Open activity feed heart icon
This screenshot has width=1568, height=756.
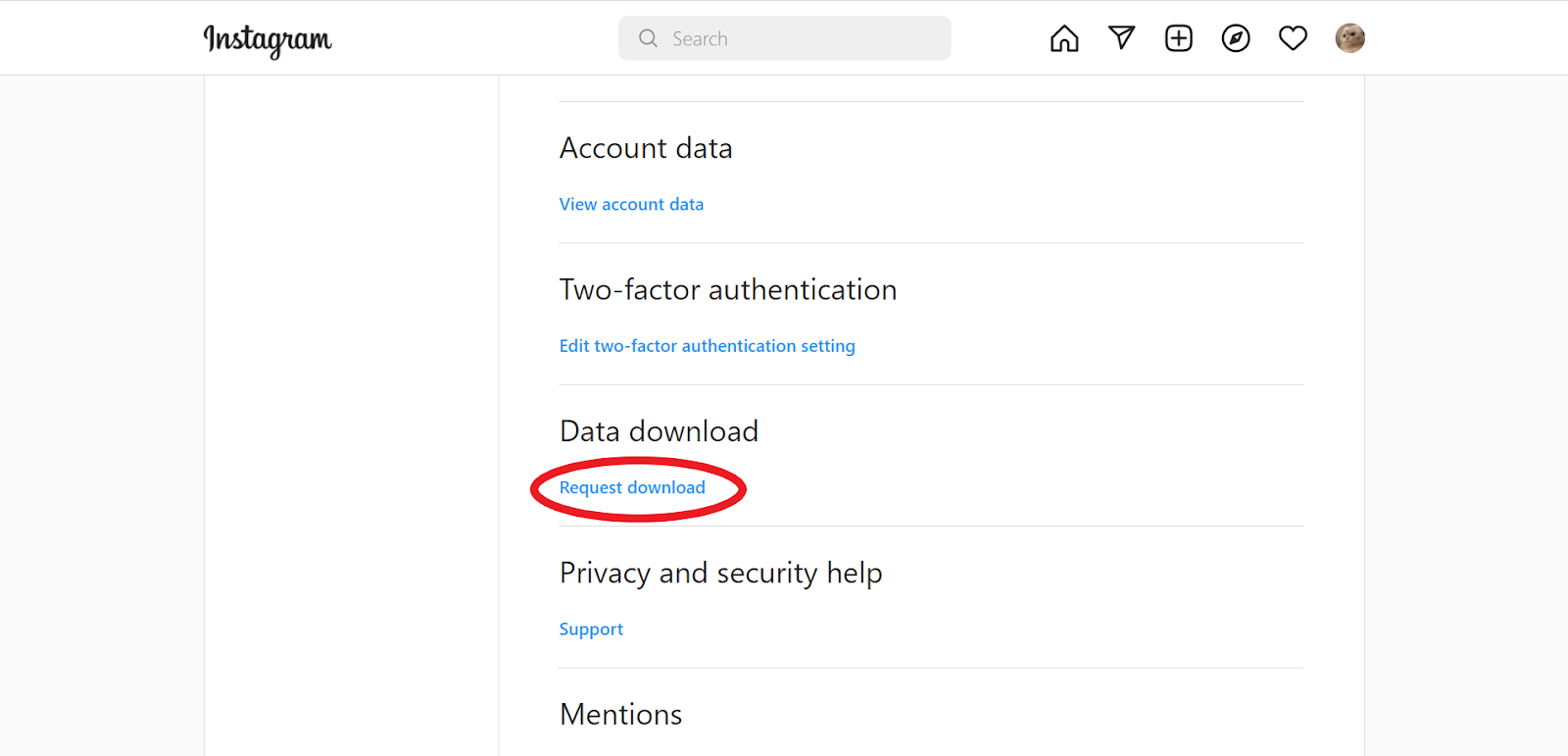pos(1293,38)
